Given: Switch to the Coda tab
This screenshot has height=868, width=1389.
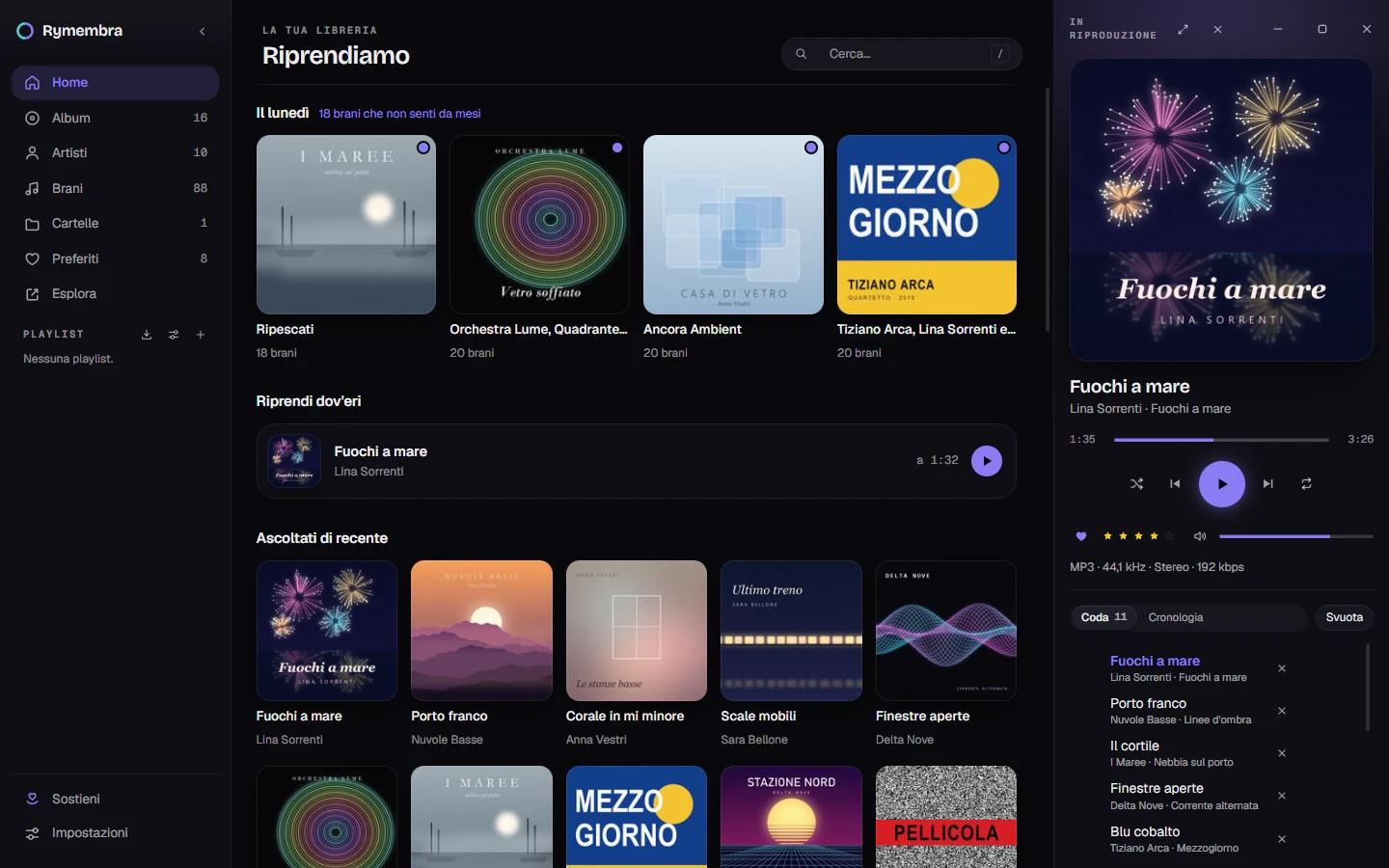Looking at the screenshot, I should tap(1103, 617).
